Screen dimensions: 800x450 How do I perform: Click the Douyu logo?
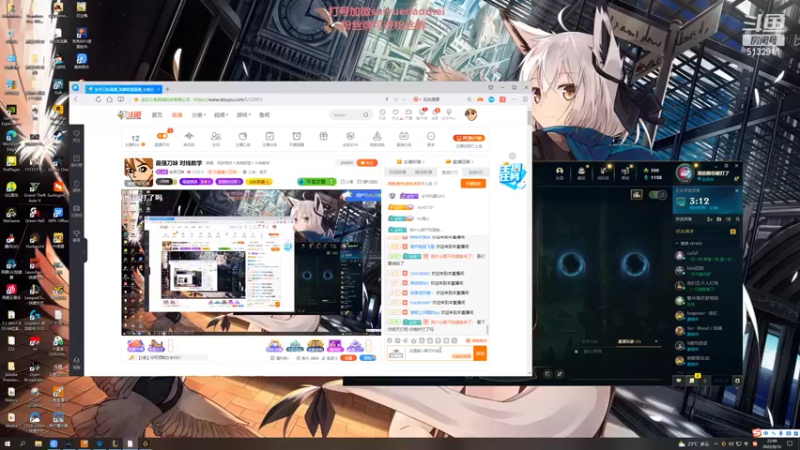[x=129, y=115]
